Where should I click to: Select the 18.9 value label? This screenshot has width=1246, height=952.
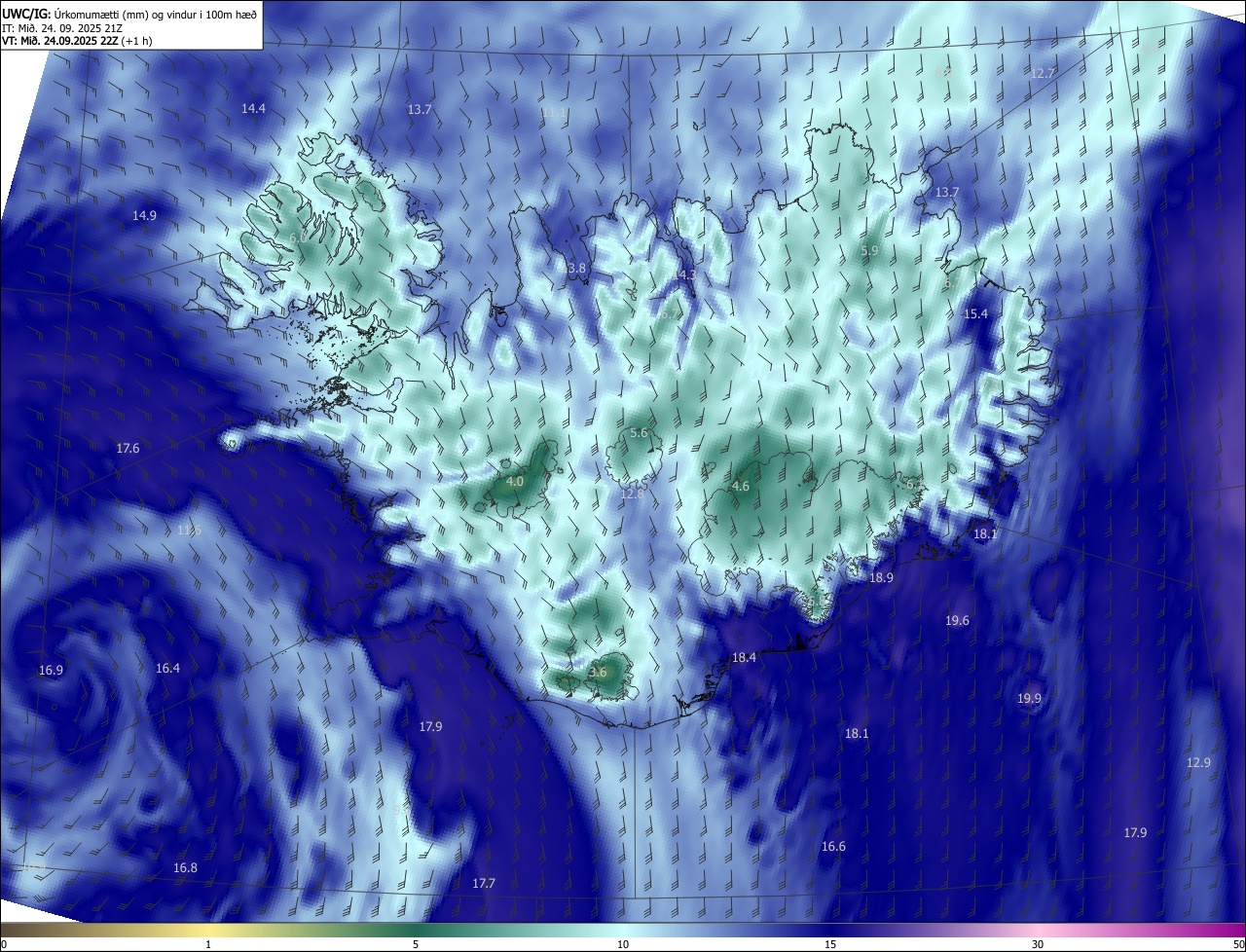point(881,577)
